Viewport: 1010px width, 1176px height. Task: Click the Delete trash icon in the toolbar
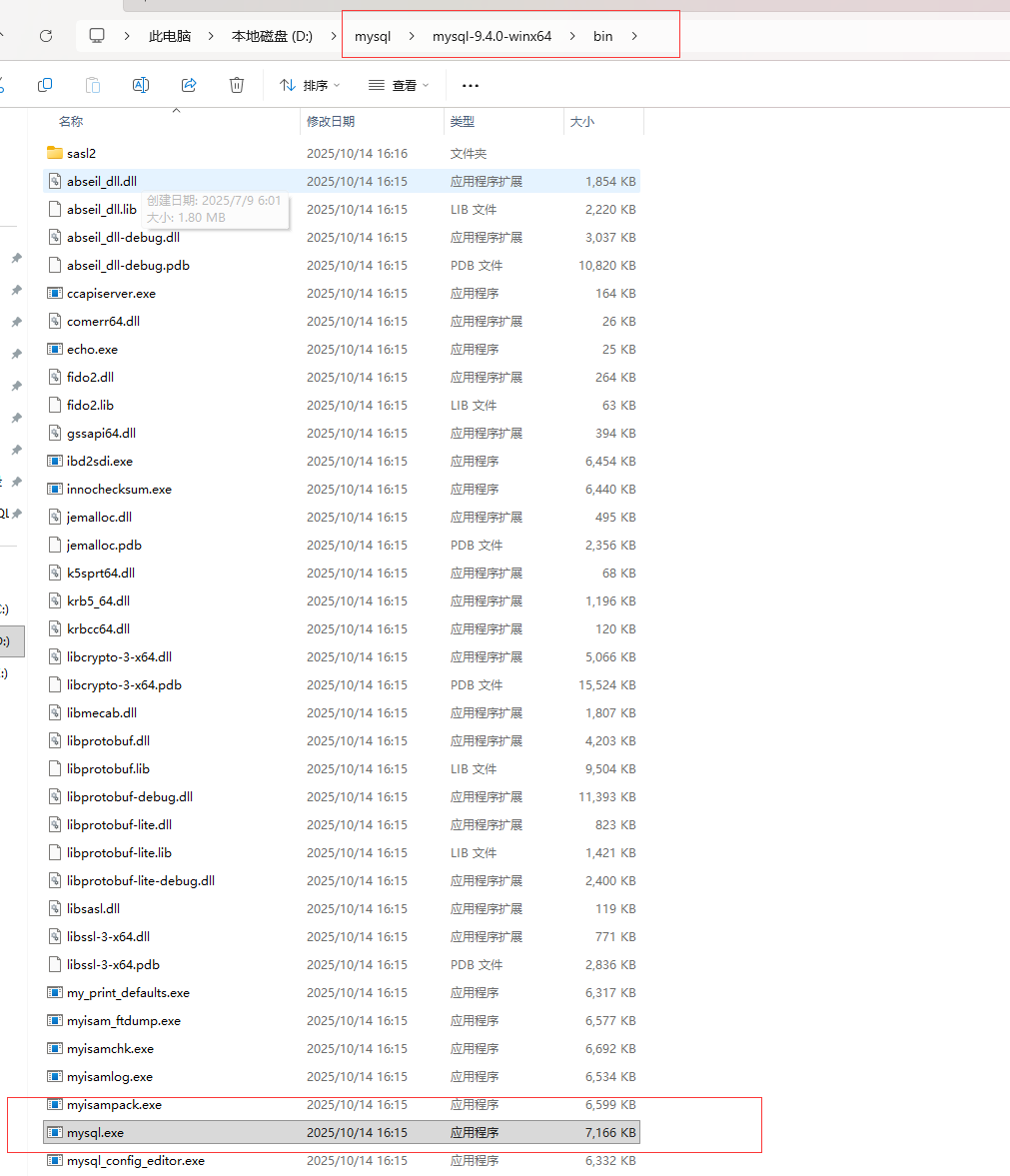tap(237, 86)
